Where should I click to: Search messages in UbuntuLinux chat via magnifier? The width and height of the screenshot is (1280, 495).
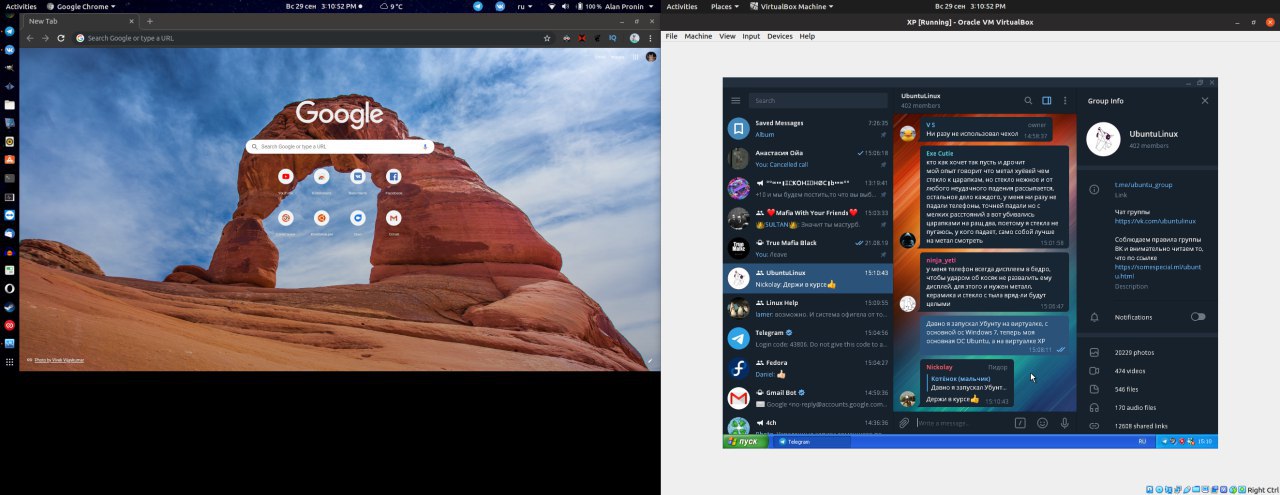click(x=1028, y=100)
